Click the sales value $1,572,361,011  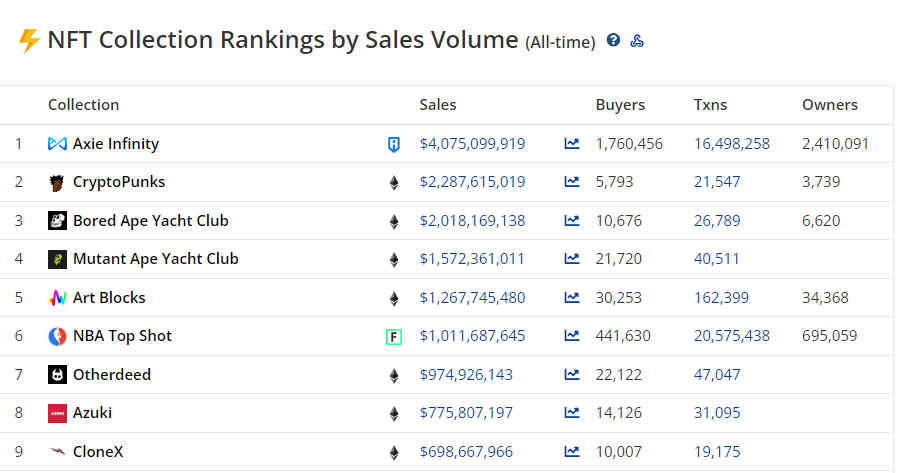pyautogui.click(x=472, y=259)
